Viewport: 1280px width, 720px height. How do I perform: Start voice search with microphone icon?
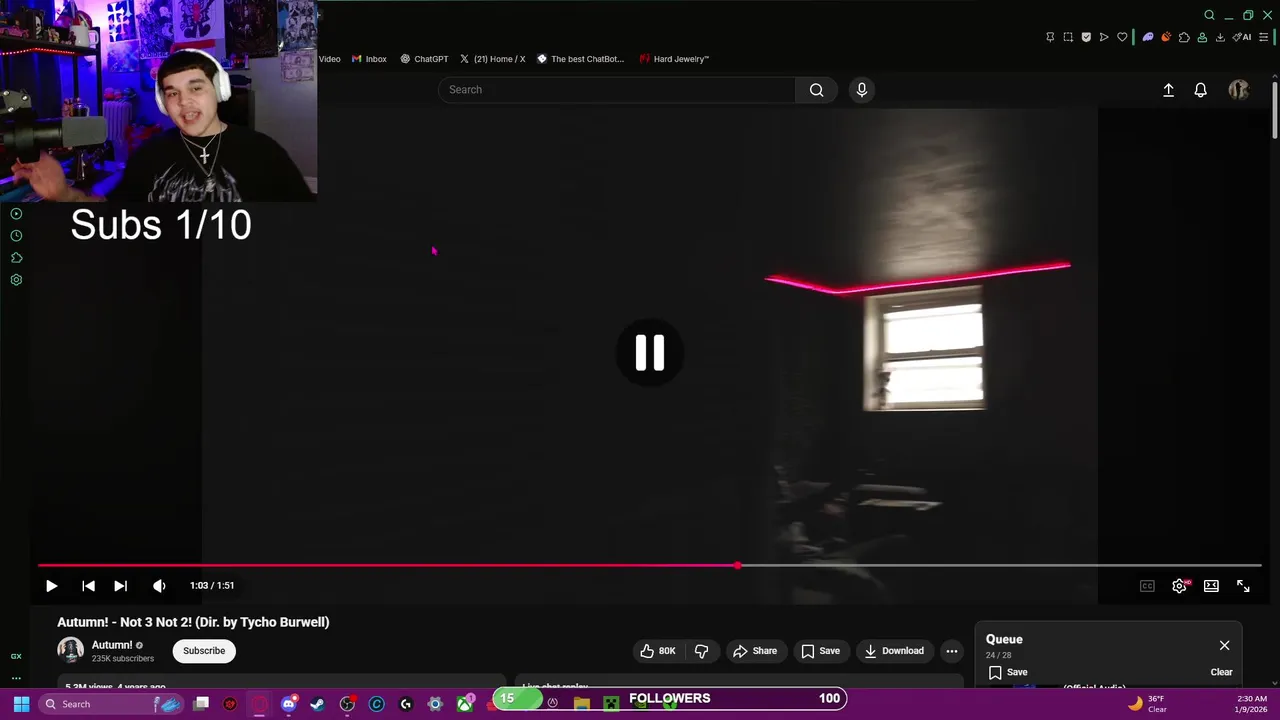click(862, 90)
